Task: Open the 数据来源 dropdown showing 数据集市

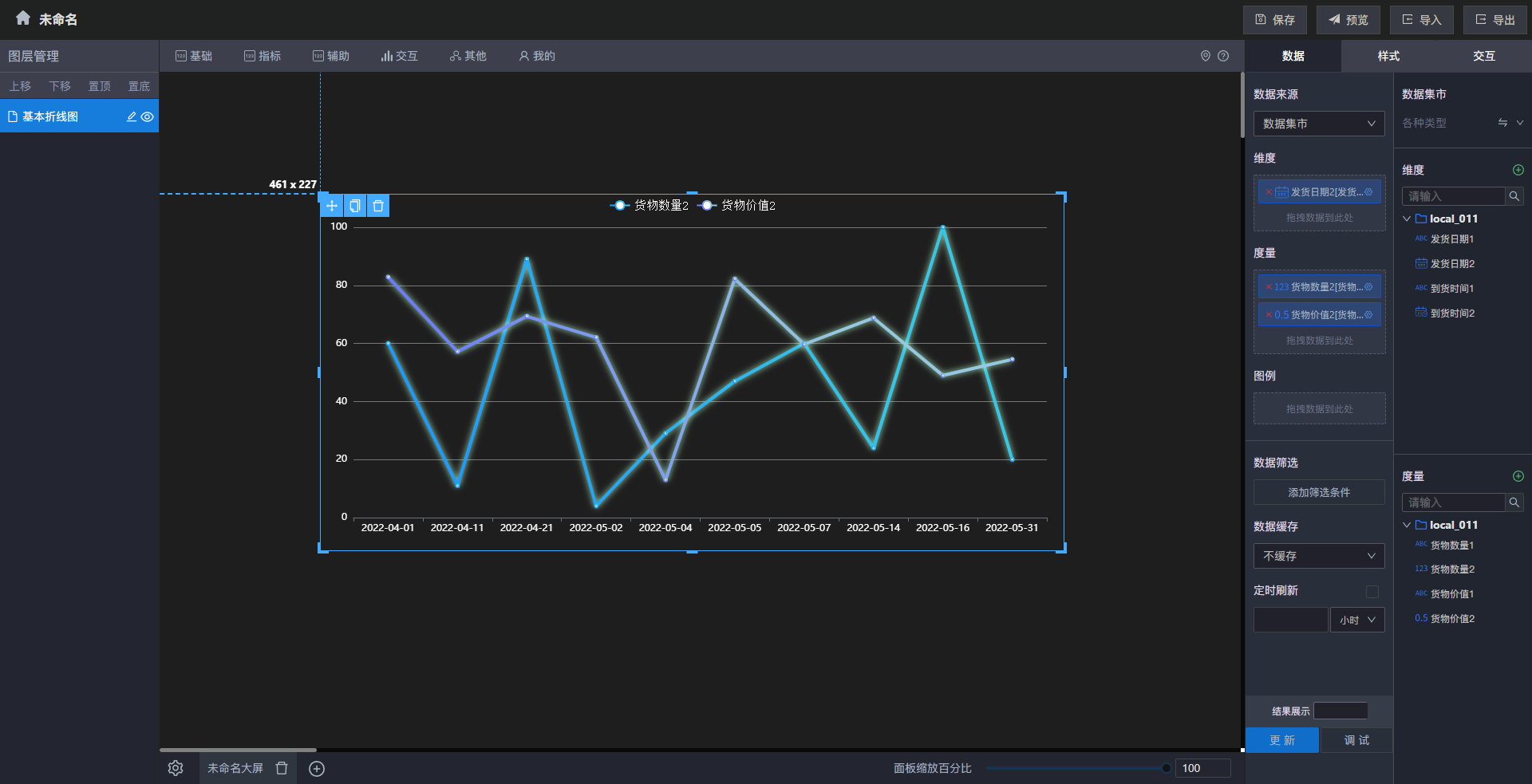Action: point(1318,124)
